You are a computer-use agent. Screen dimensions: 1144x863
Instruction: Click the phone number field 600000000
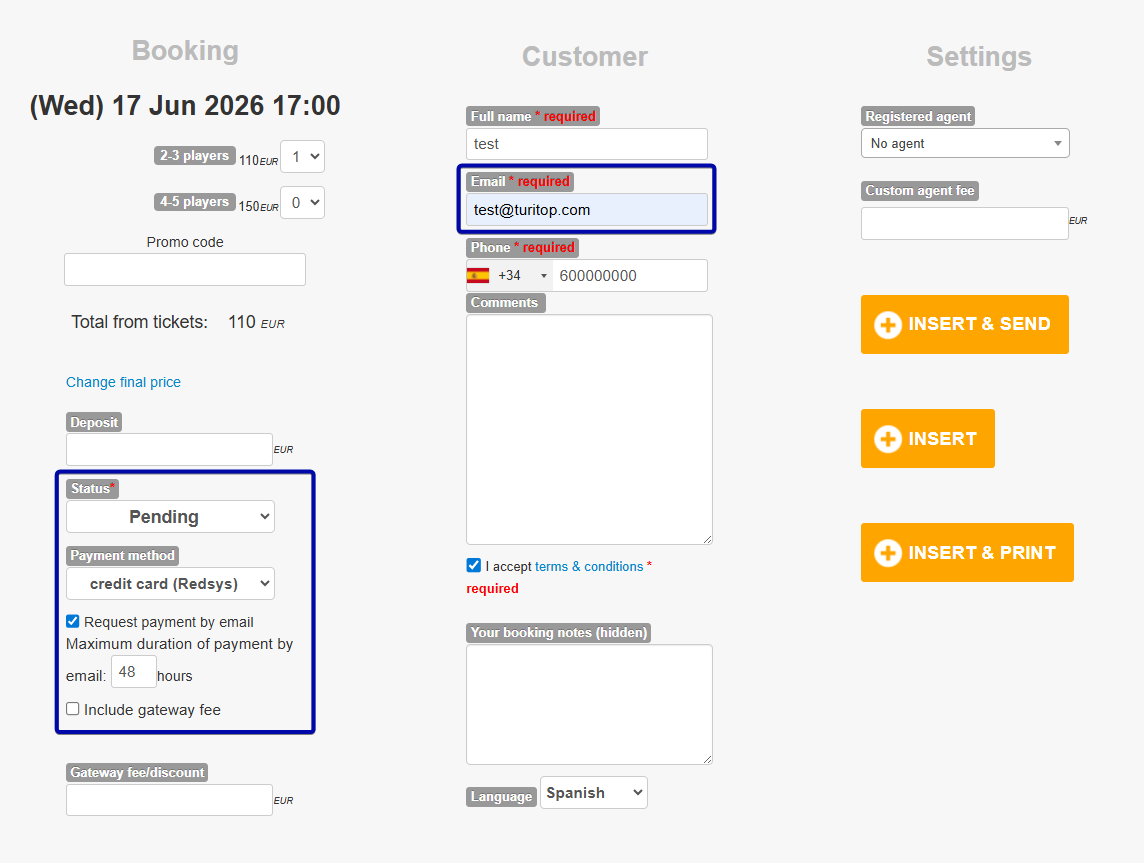click(630, 276)
